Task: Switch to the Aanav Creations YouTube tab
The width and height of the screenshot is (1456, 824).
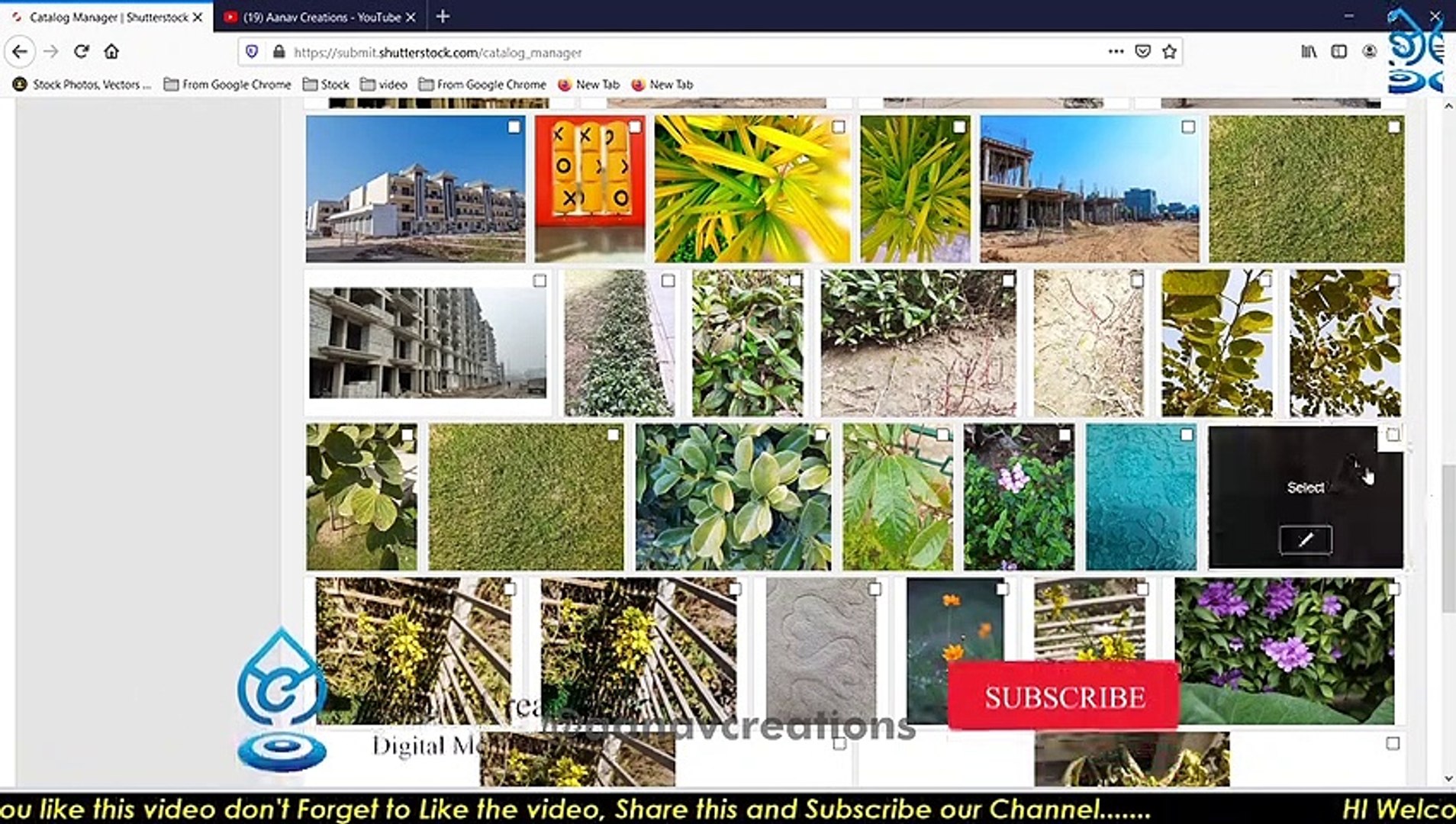Action: tap(321, 17)
